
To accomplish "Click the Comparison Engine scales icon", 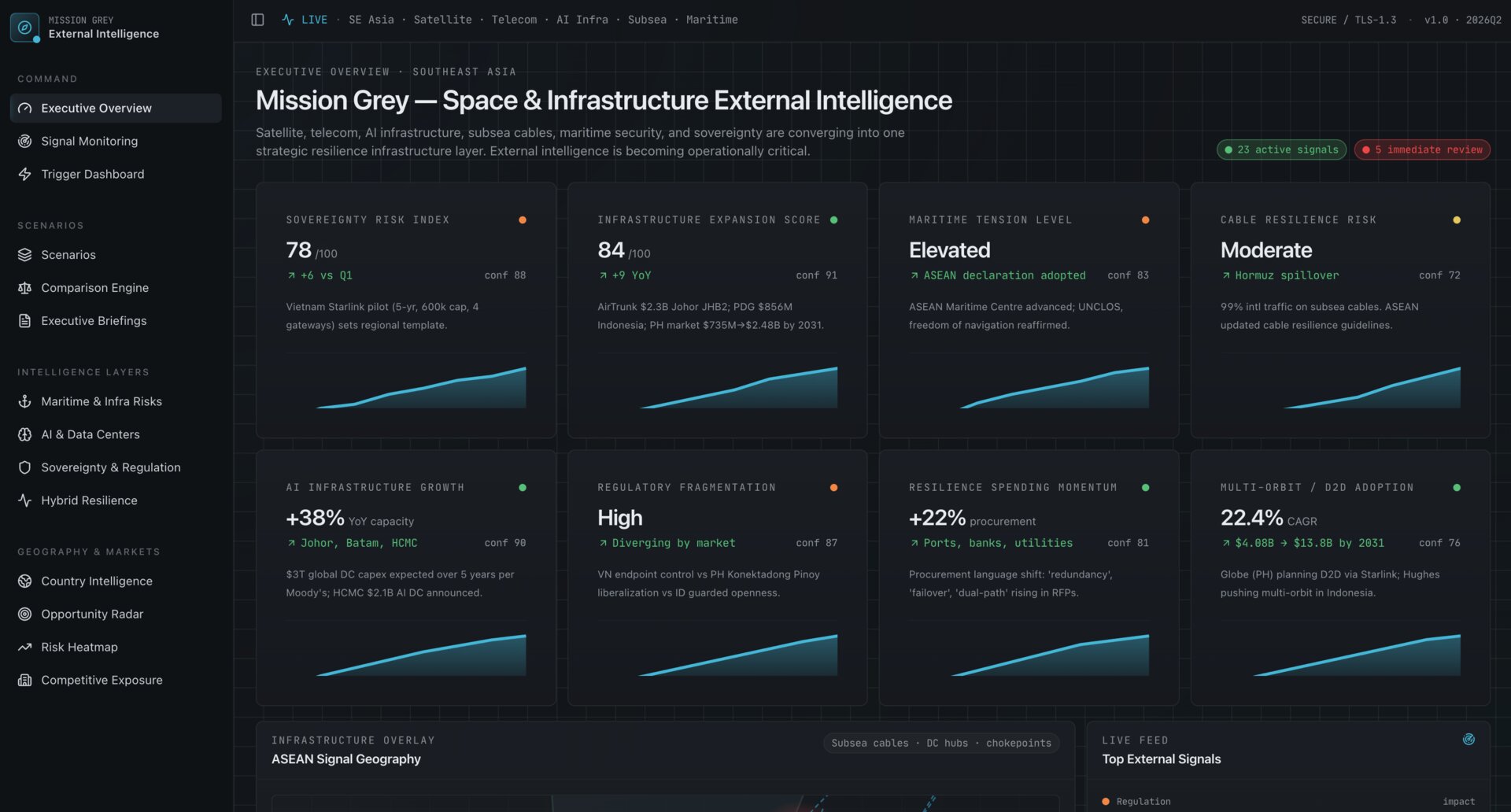I will [x=25, y=288].
